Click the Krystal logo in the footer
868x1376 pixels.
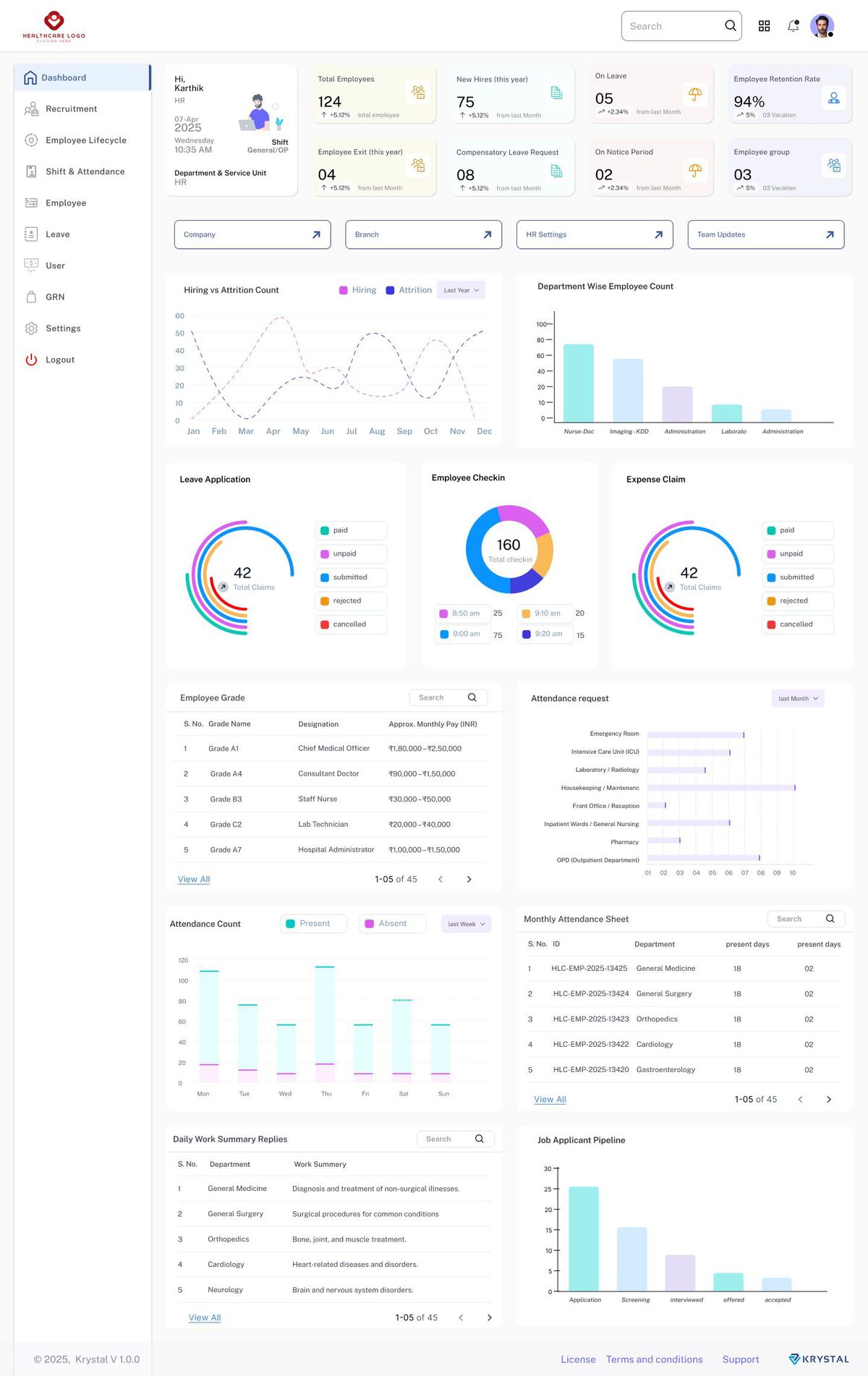(x=819, y=1359)
